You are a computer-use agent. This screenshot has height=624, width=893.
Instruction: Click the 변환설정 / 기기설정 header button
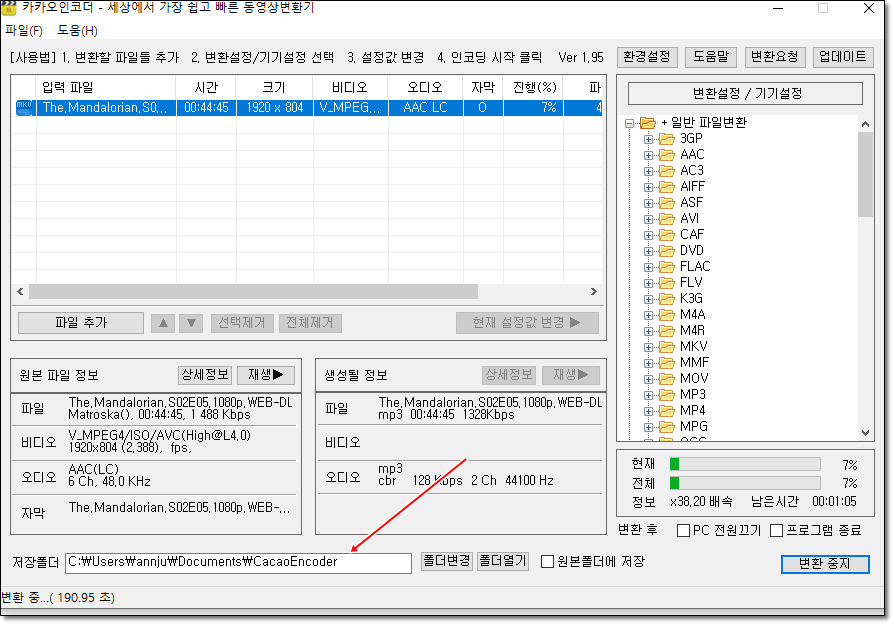745,93
